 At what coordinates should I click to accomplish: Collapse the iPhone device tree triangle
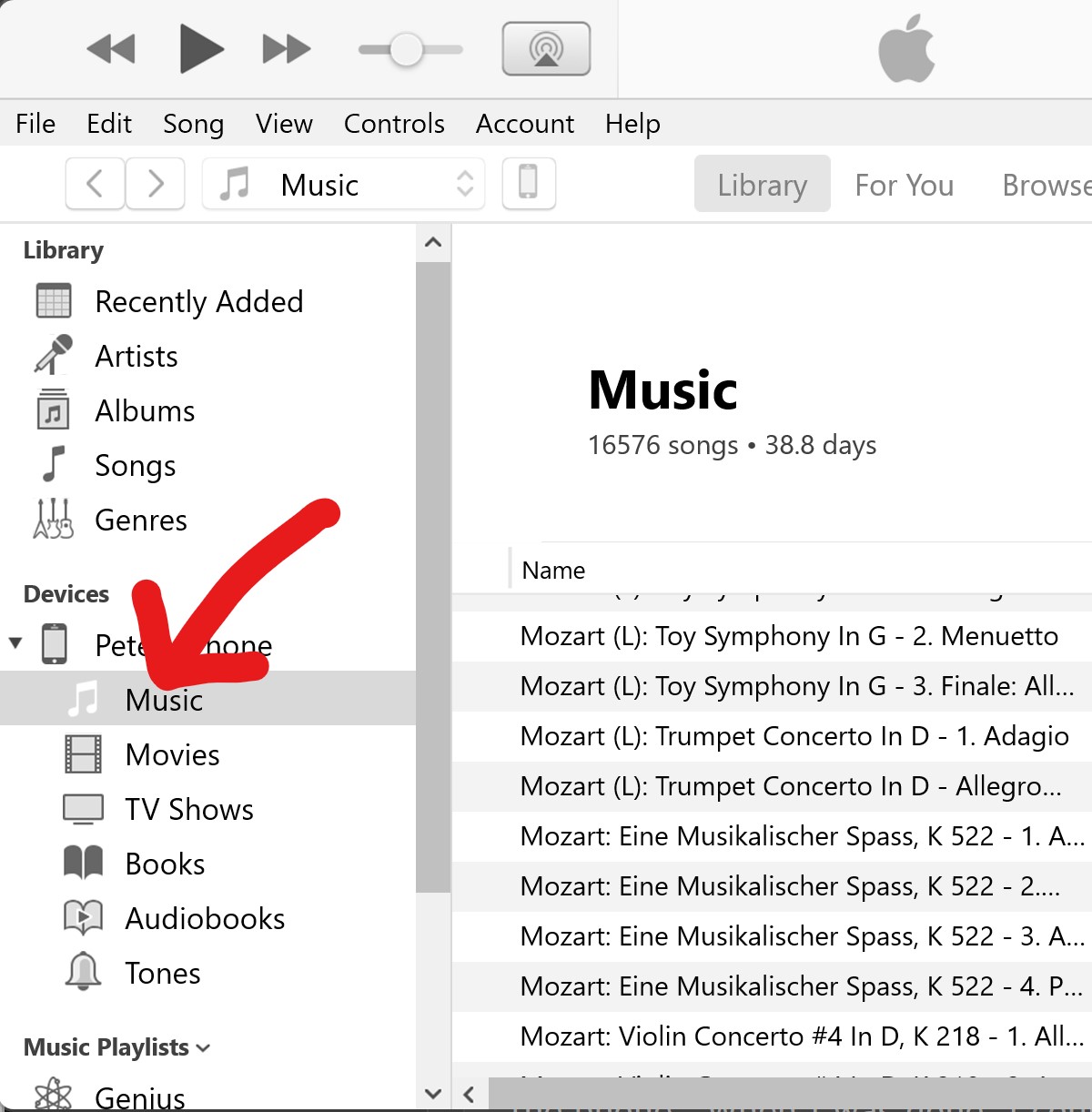coord(15,642)
